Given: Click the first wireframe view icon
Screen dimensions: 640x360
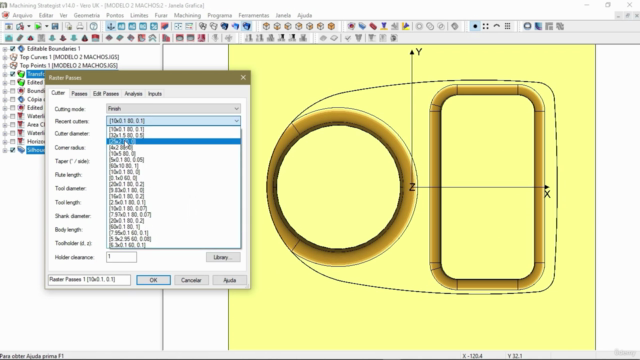Looking at the screenshot, I should tap(203, 27).
